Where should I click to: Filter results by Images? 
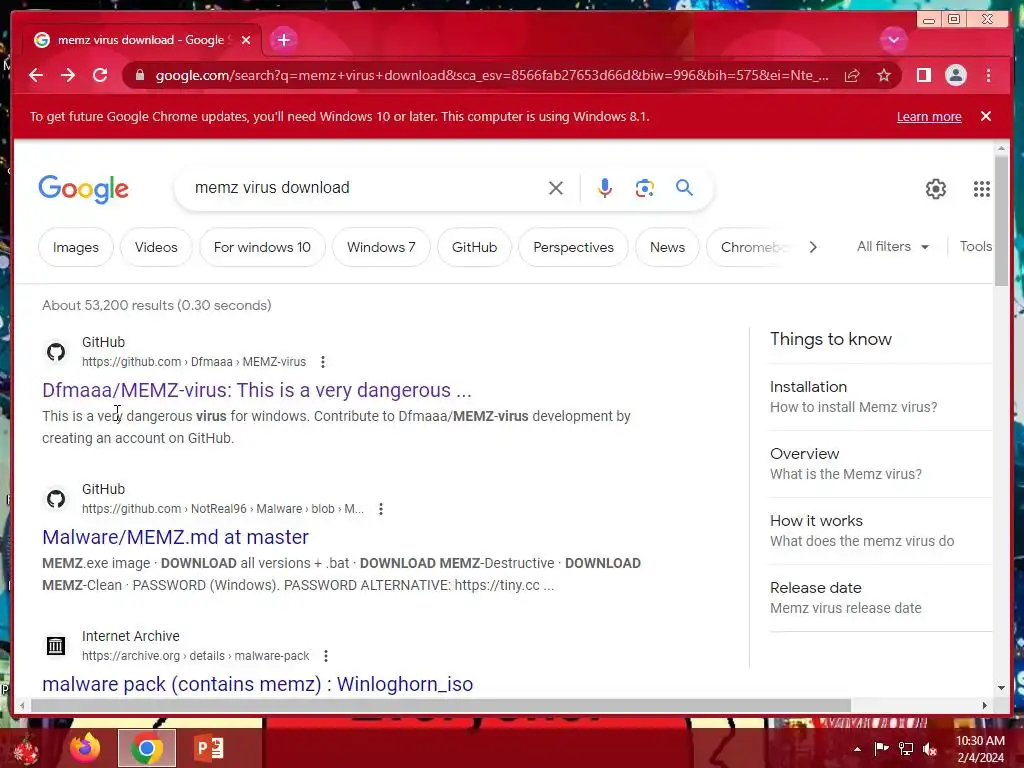(x=76, y=248)
